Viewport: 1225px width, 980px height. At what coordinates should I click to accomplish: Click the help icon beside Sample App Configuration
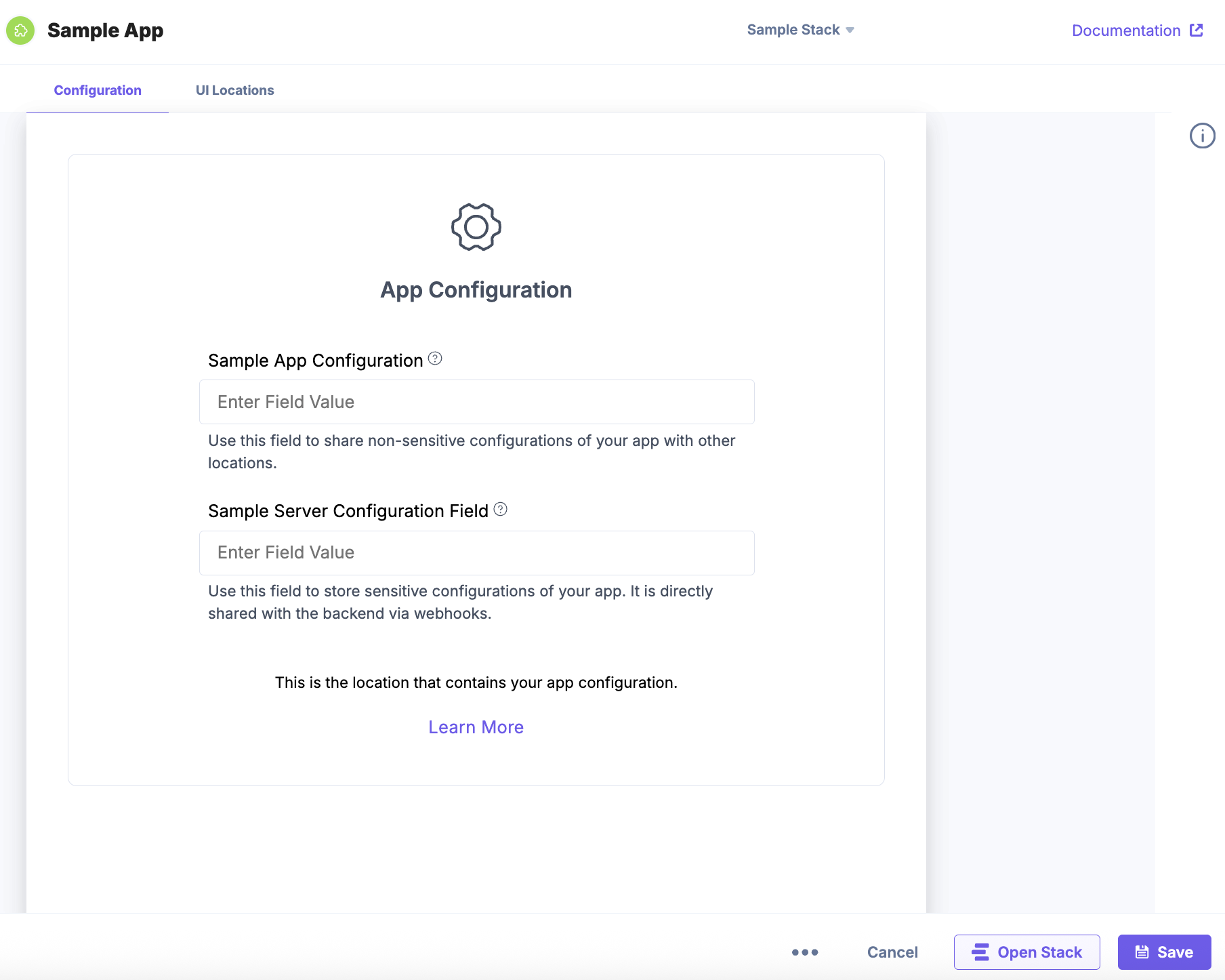click(x=436, y=359)
